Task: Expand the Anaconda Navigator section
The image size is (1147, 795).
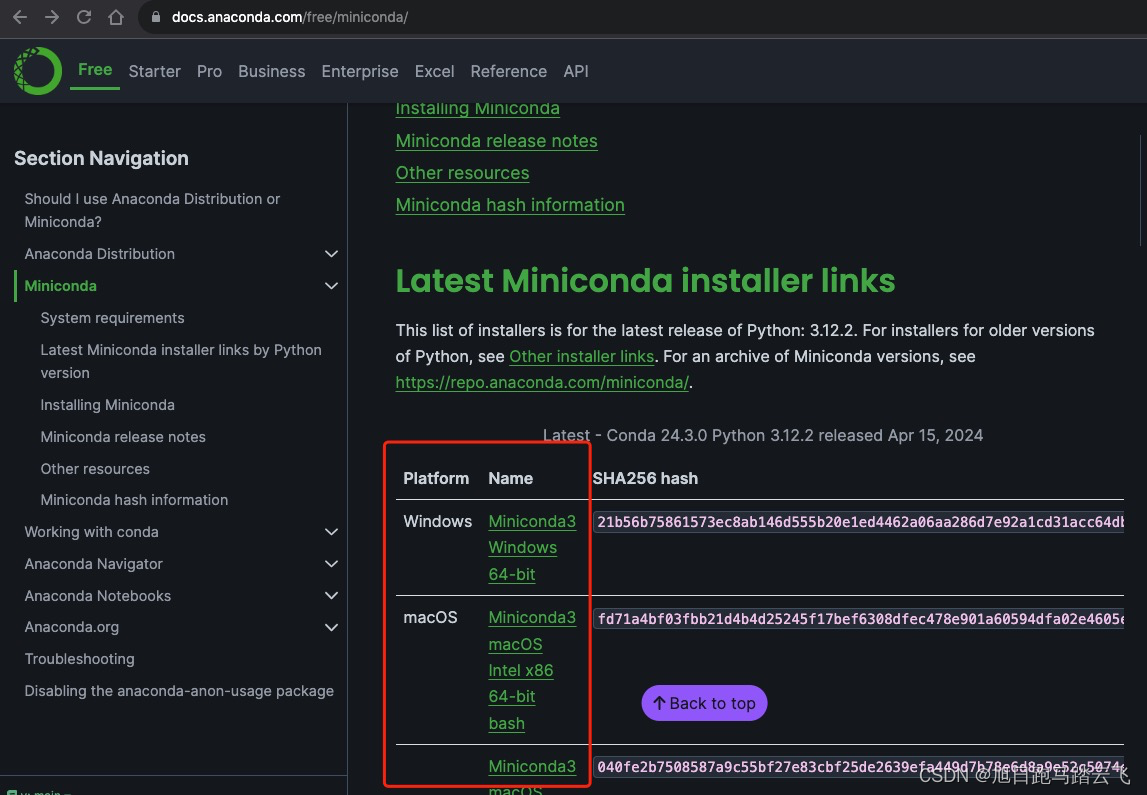Action: pos(331,564)
